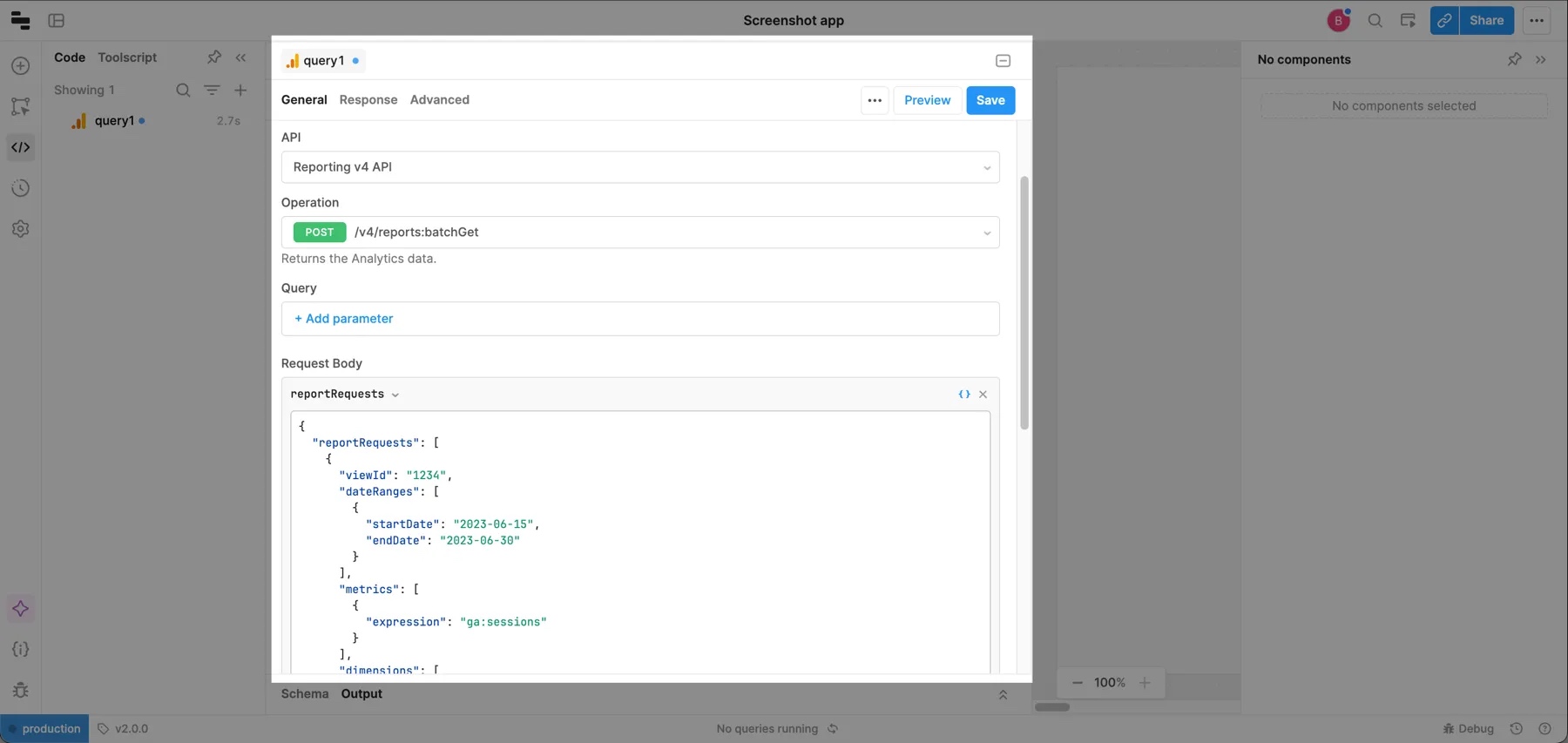Switch to the General tab

click(304, 100)
